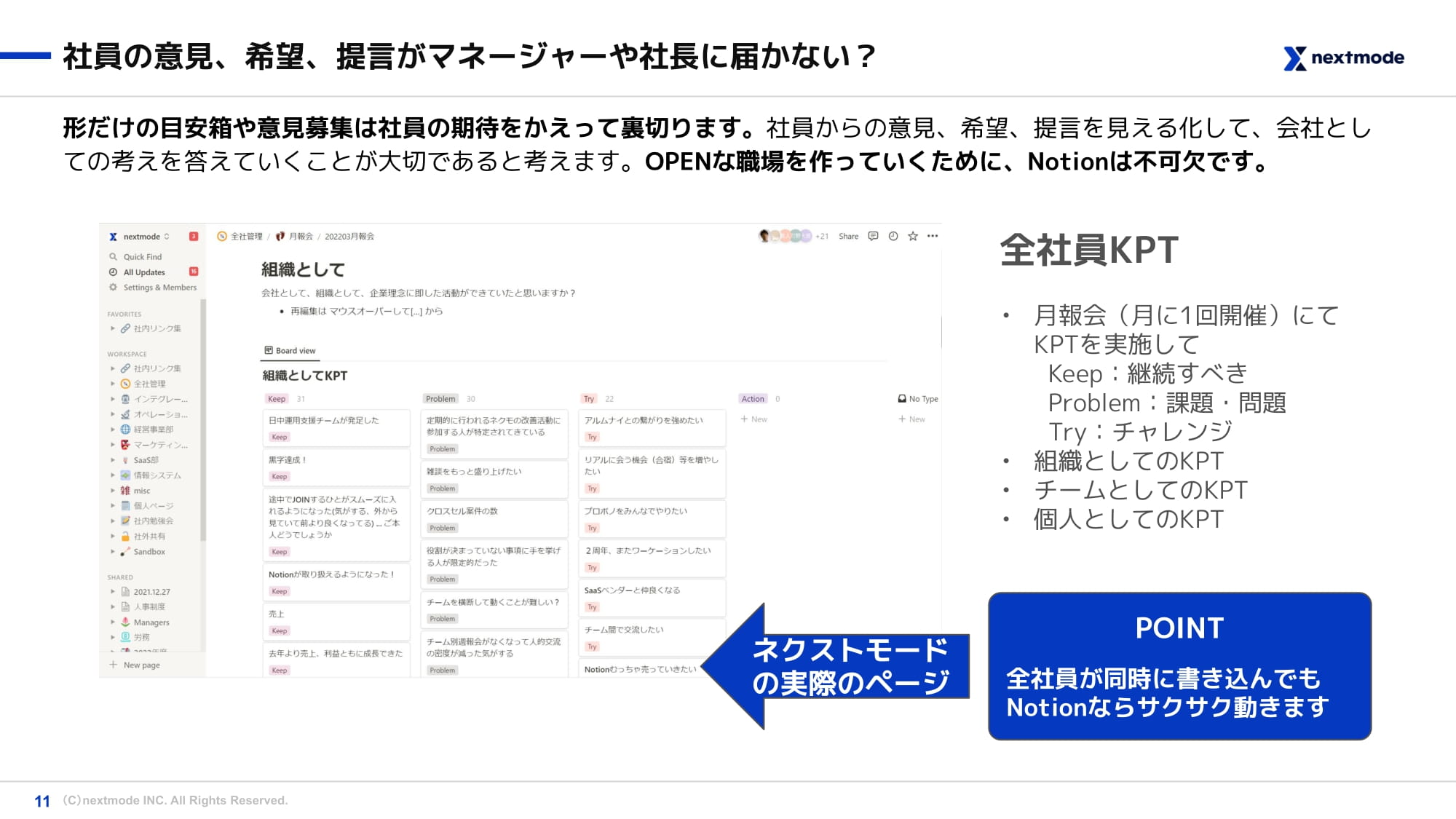The image size is (1456, 819).
Task: Click the No Type inbox icon
Action: 902,399
